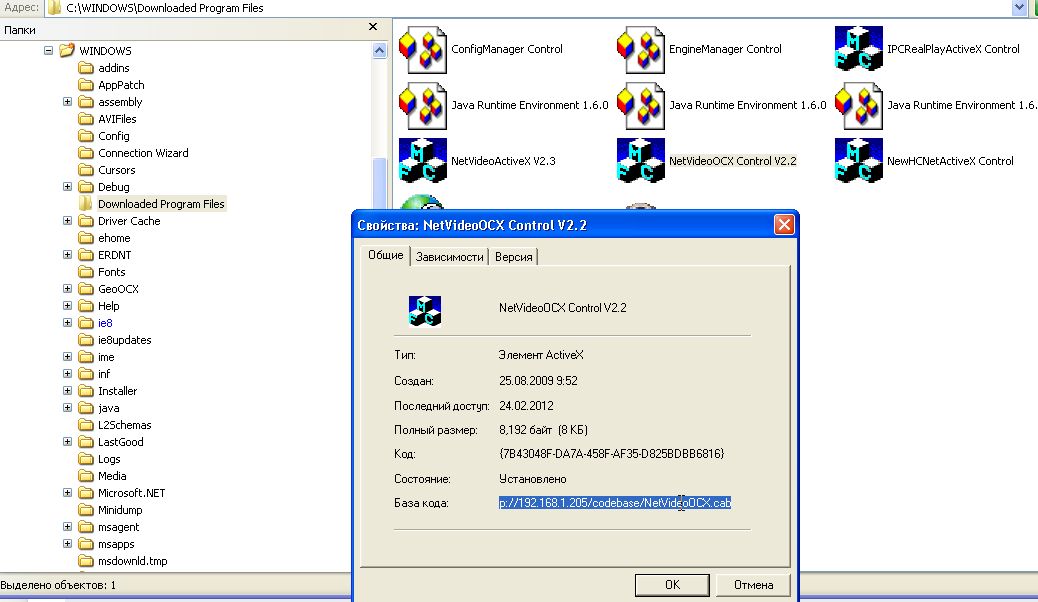Expand the LastGood folder node
Viewport: 1038px width, 602px height.
68,442
